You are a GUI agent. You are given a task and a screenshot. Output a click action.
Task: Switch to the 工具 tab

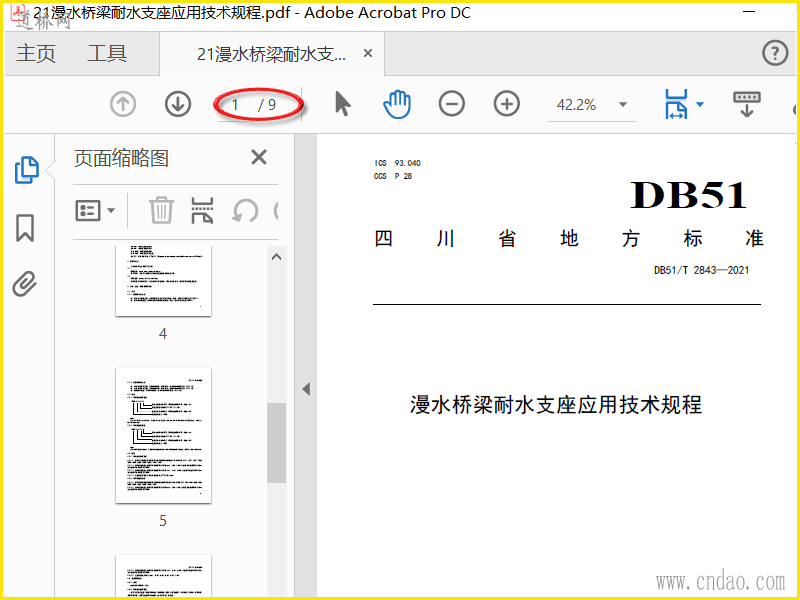coord(107,53)
